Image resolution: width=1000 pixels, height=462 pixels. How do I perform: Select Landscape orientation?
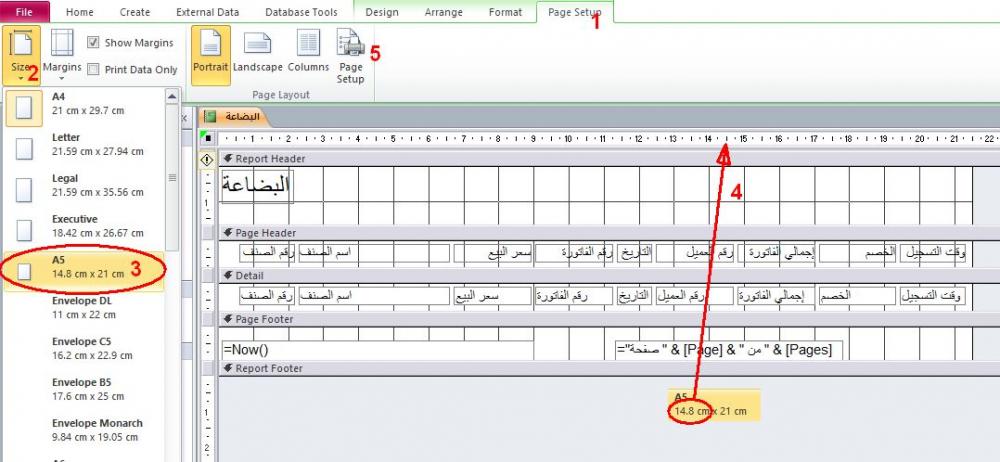tap(258, 51)
